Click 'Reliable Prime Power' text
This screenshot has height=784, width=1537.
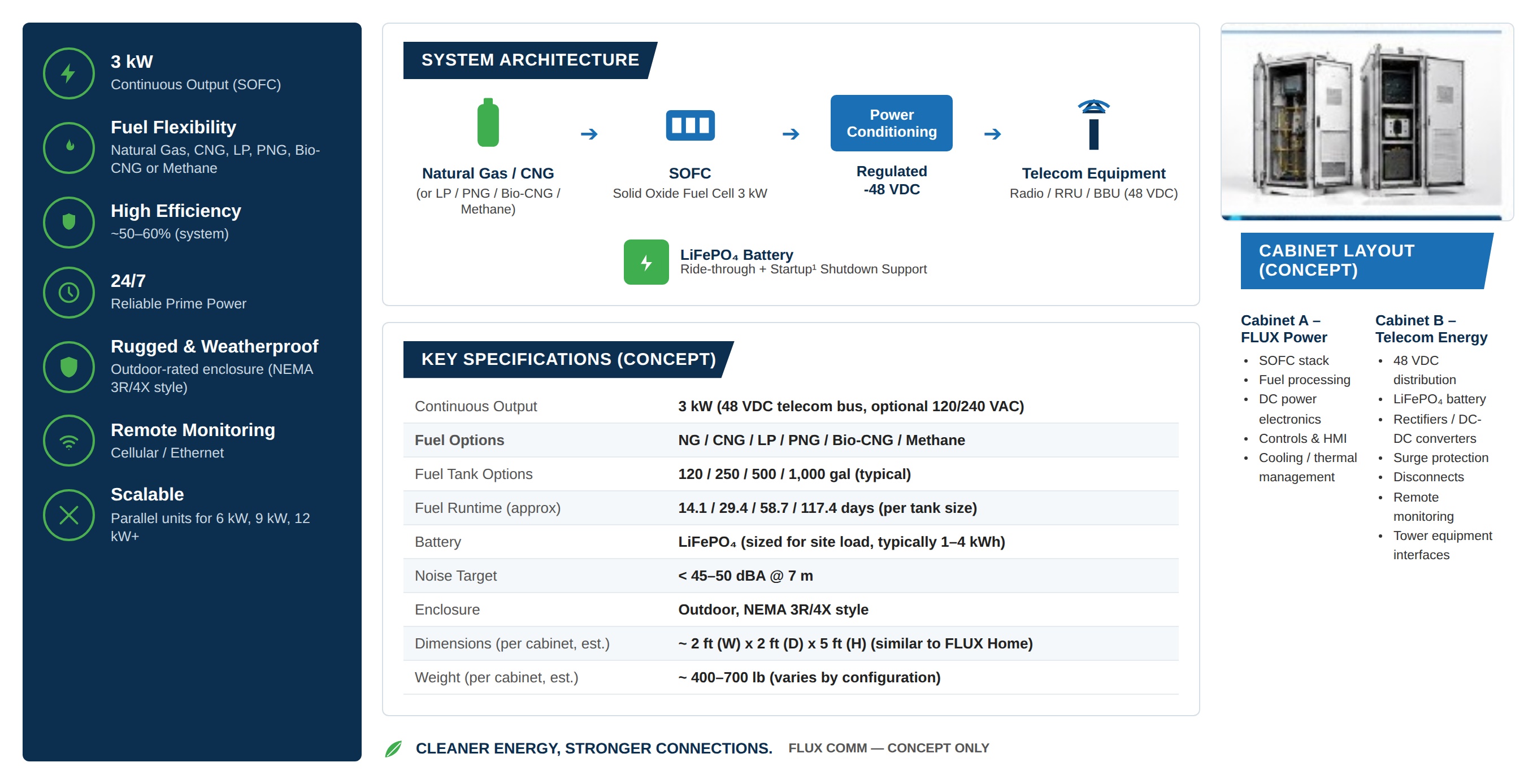tap(178, 303)
